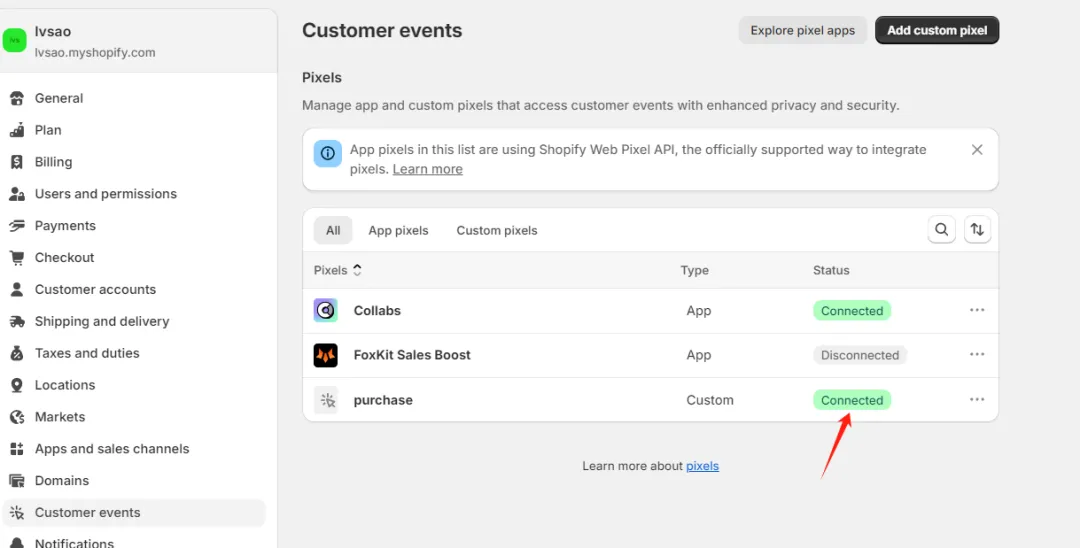Click the Taxes and duties icon
Image resolution: width=1080 pixels, height=548 pixels.
point(17,353)
